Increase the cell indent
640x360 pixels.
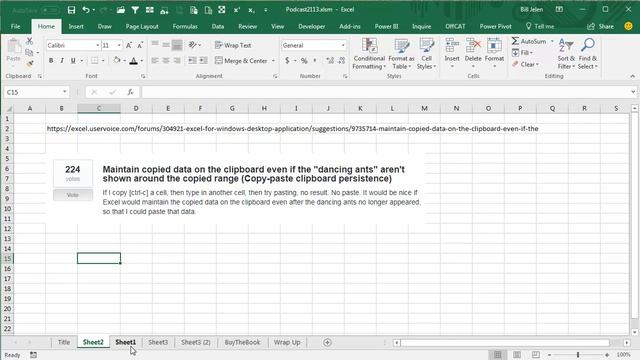pos(203,61)
